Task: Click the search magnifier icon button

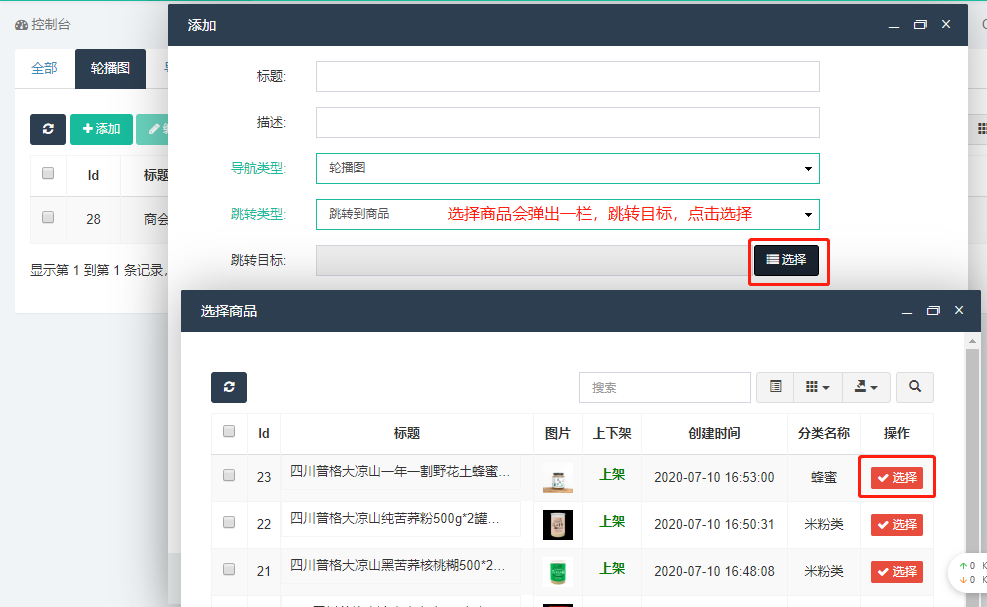Action: (915, 387)
